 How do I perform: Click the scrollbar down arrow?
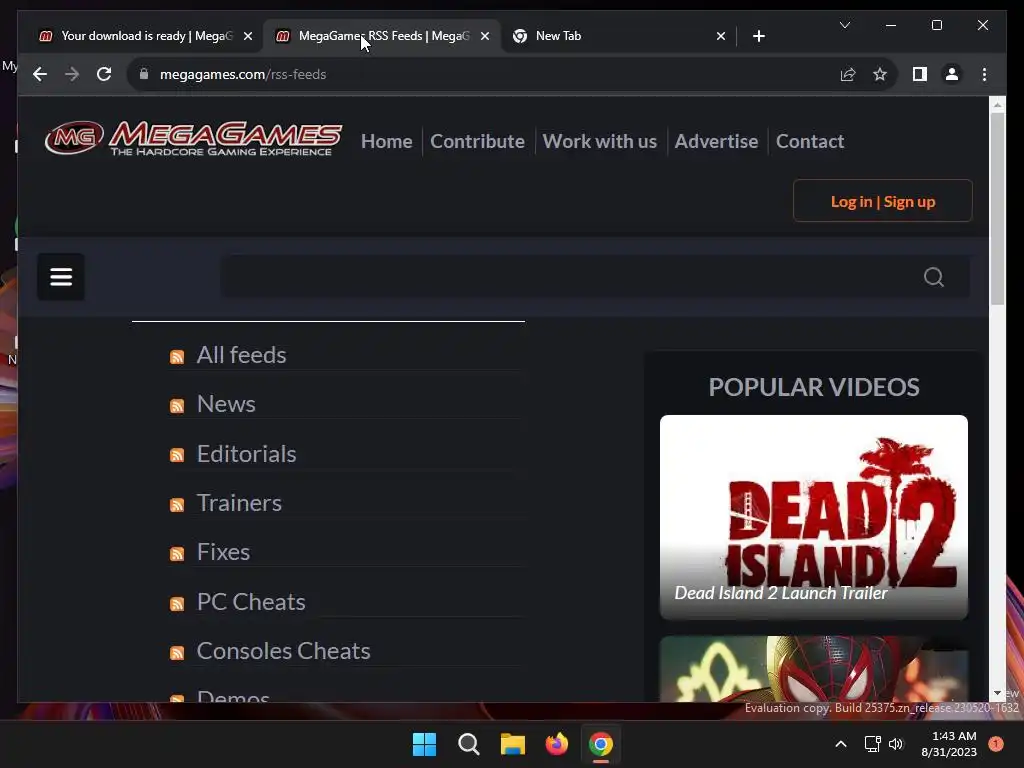click(x=997, y=693)
